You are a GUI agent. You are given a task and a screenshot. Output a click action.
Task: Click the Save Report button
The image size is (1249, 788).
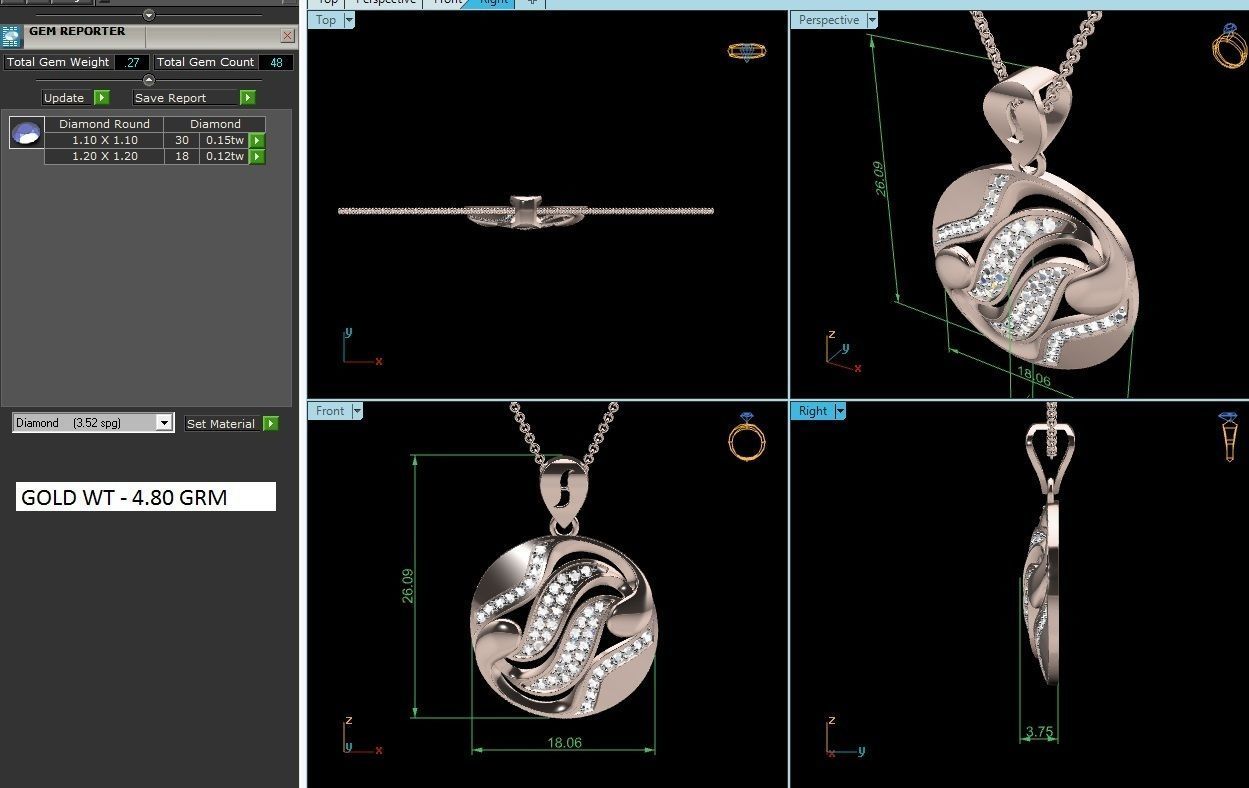pyautogui.click(x=186, y=98)
